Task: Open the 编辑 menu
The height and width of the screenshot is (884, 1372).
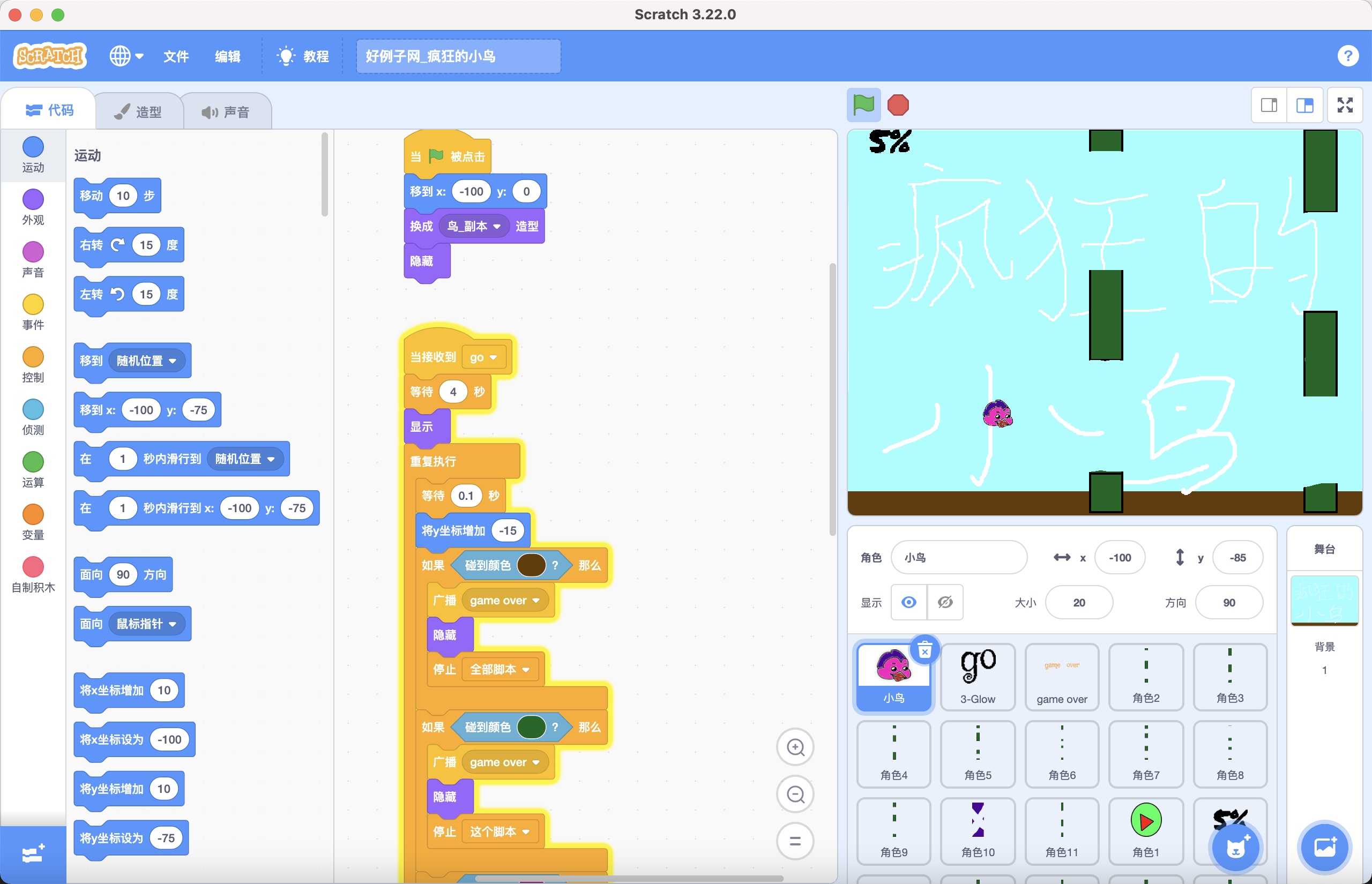Action: click(x=227, y=56)
